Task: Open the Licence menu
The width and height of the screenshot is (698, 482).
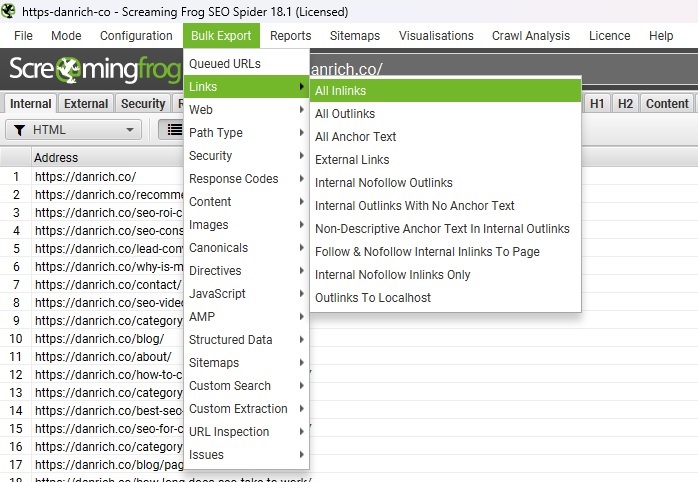Action: [609, 36]
